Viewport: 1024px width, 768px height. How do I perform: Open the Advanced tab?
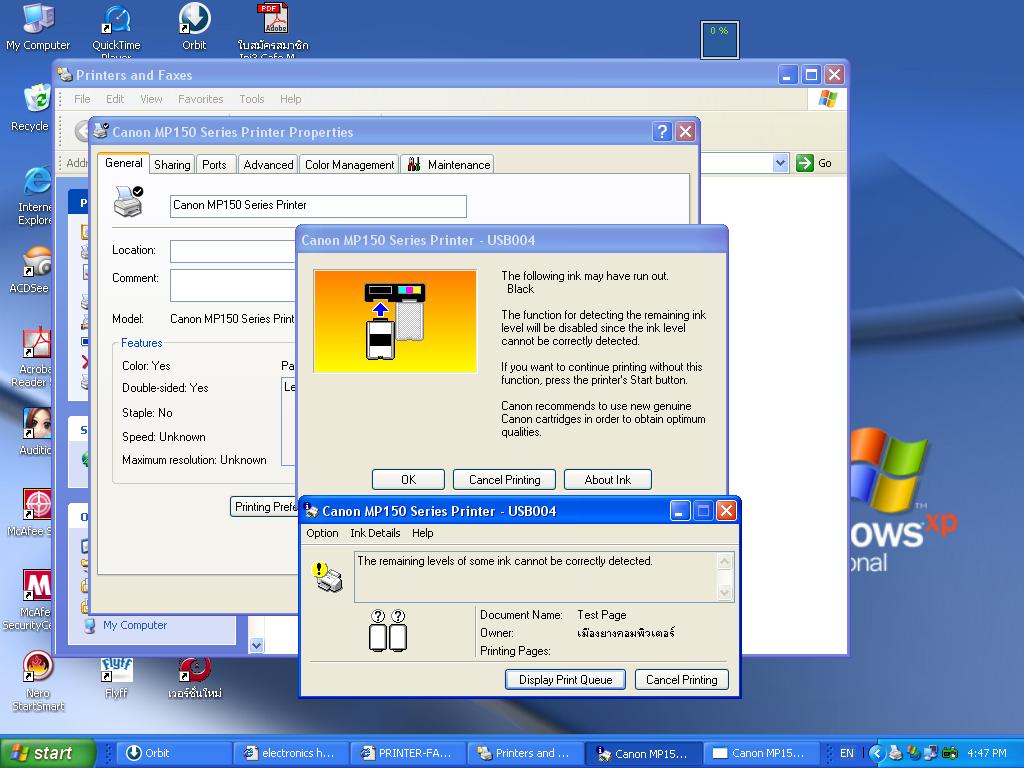[268, 165]
